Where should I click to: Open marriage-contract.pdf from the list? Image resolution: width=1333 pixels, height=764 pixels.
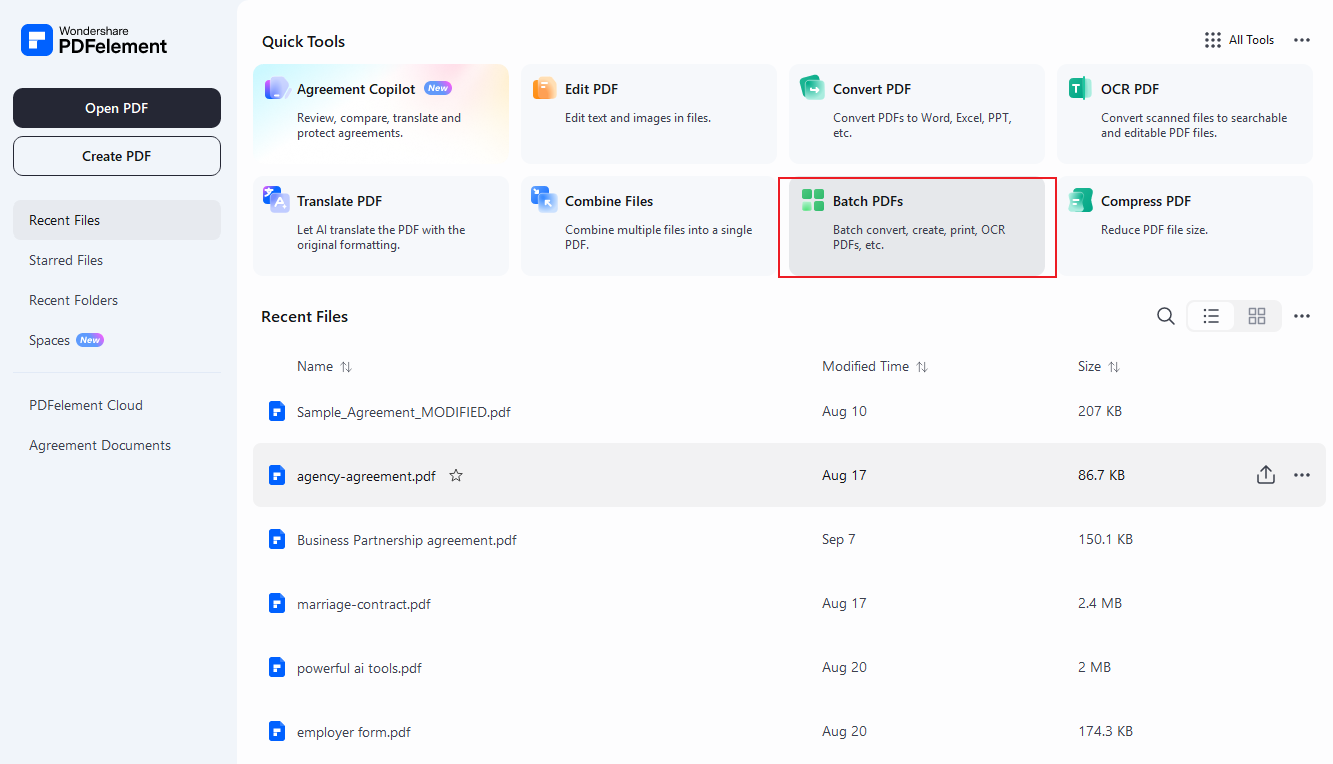[364, 604]
